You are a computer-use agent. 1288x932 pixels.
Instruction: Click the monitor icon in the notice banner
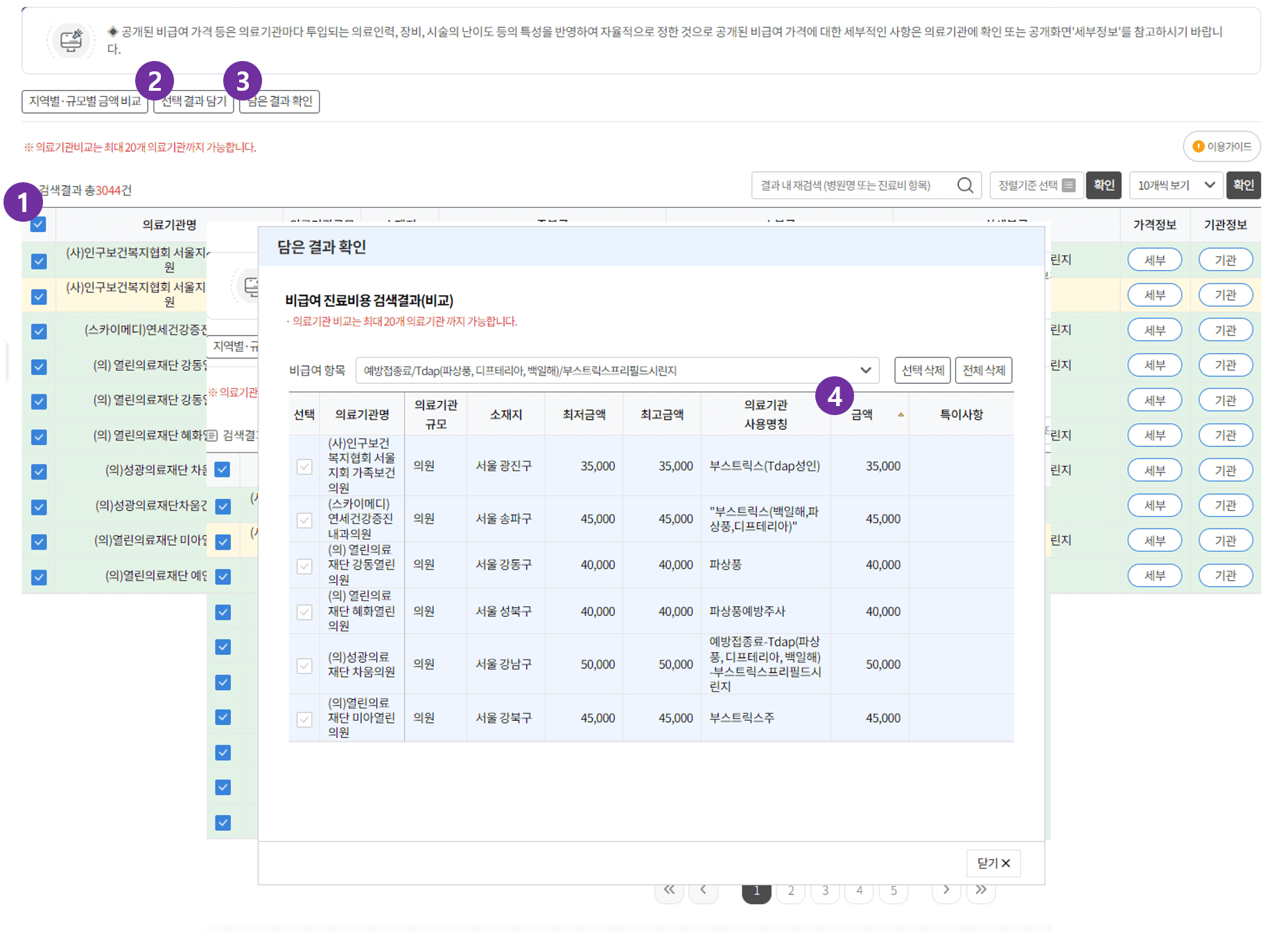(x=71, y=39)
